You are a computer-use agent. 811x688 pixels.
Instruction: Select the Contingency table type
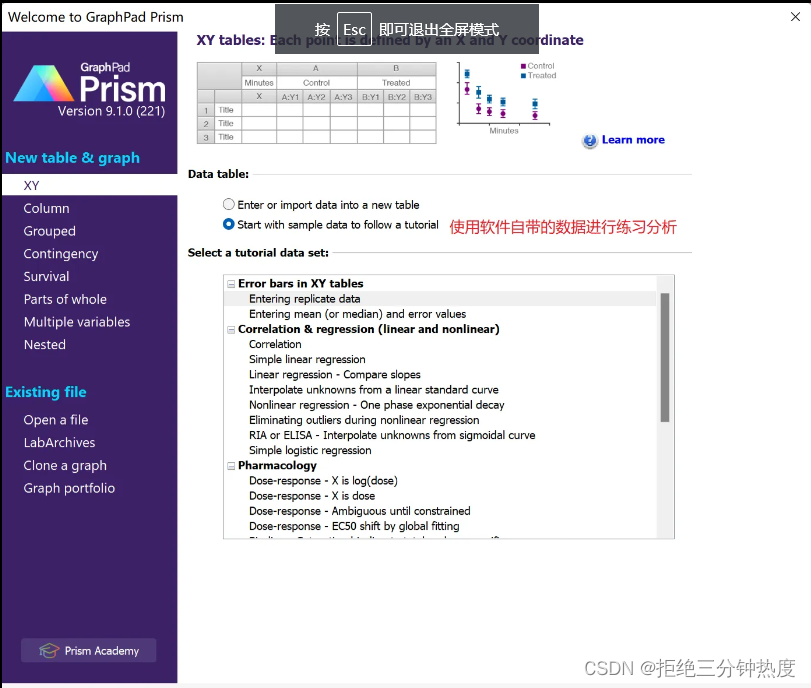(60, 254)
